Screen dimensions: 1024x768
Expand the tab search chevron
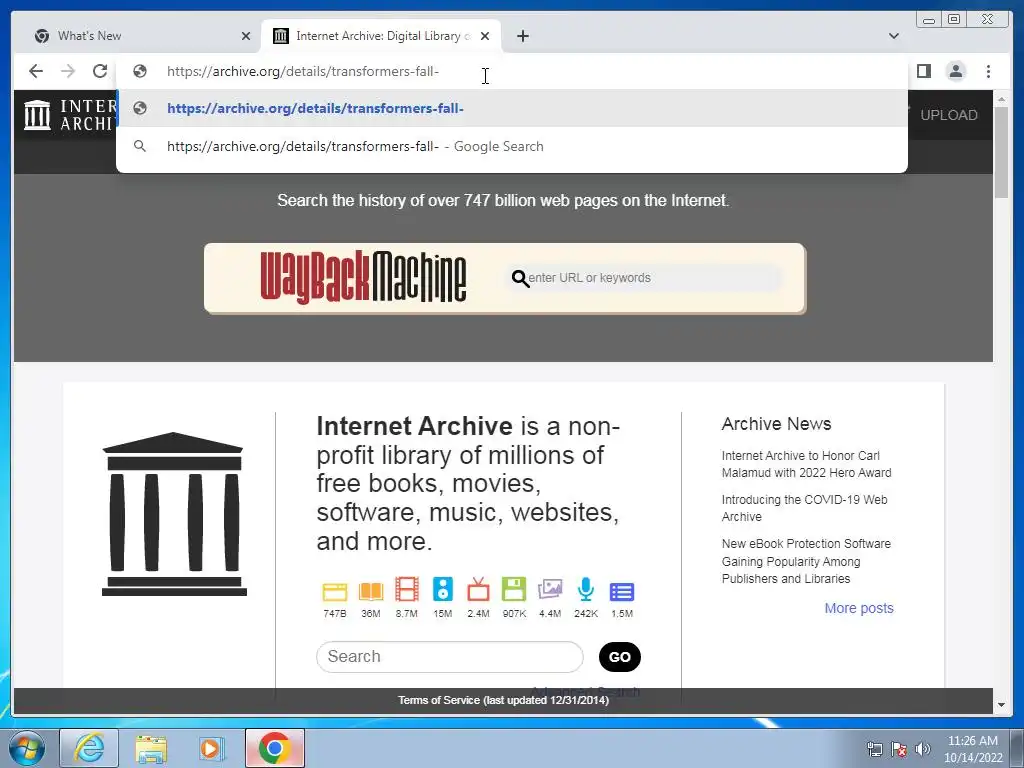tap(893, 36)
